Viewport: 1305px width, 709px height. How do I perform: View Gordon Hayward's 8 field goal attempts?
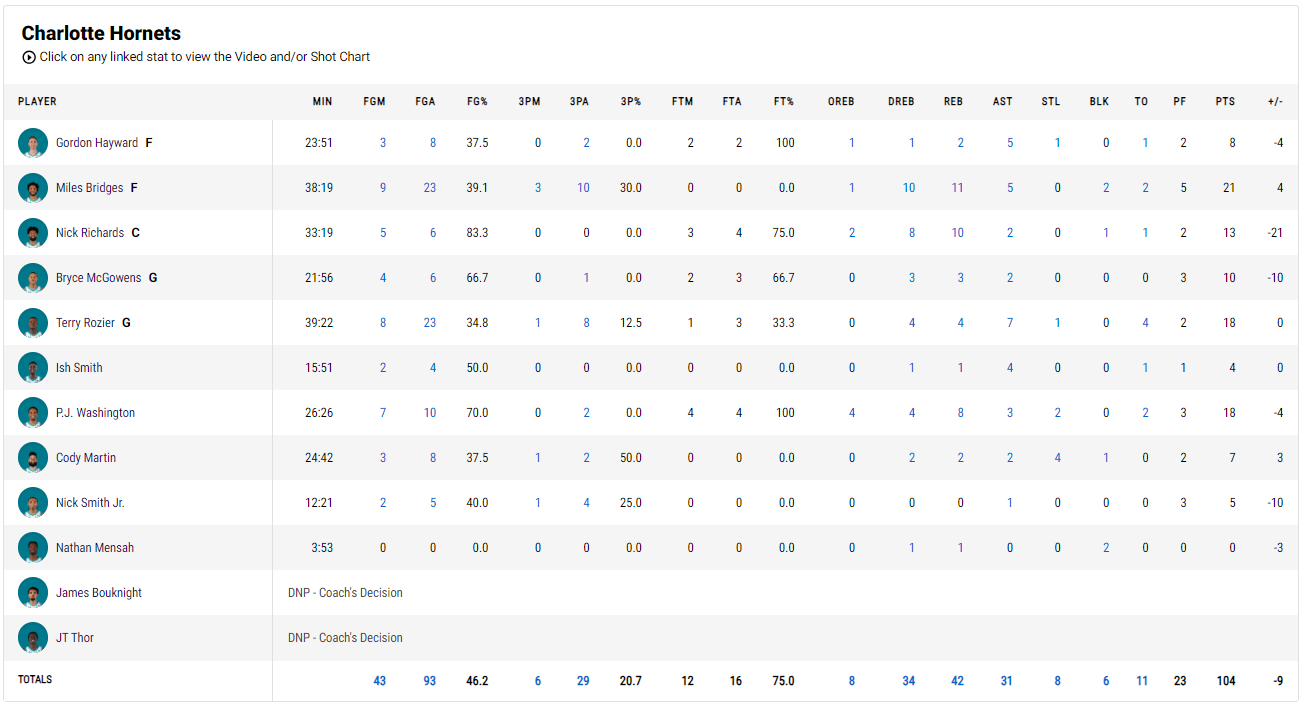(x=433, y=143)
